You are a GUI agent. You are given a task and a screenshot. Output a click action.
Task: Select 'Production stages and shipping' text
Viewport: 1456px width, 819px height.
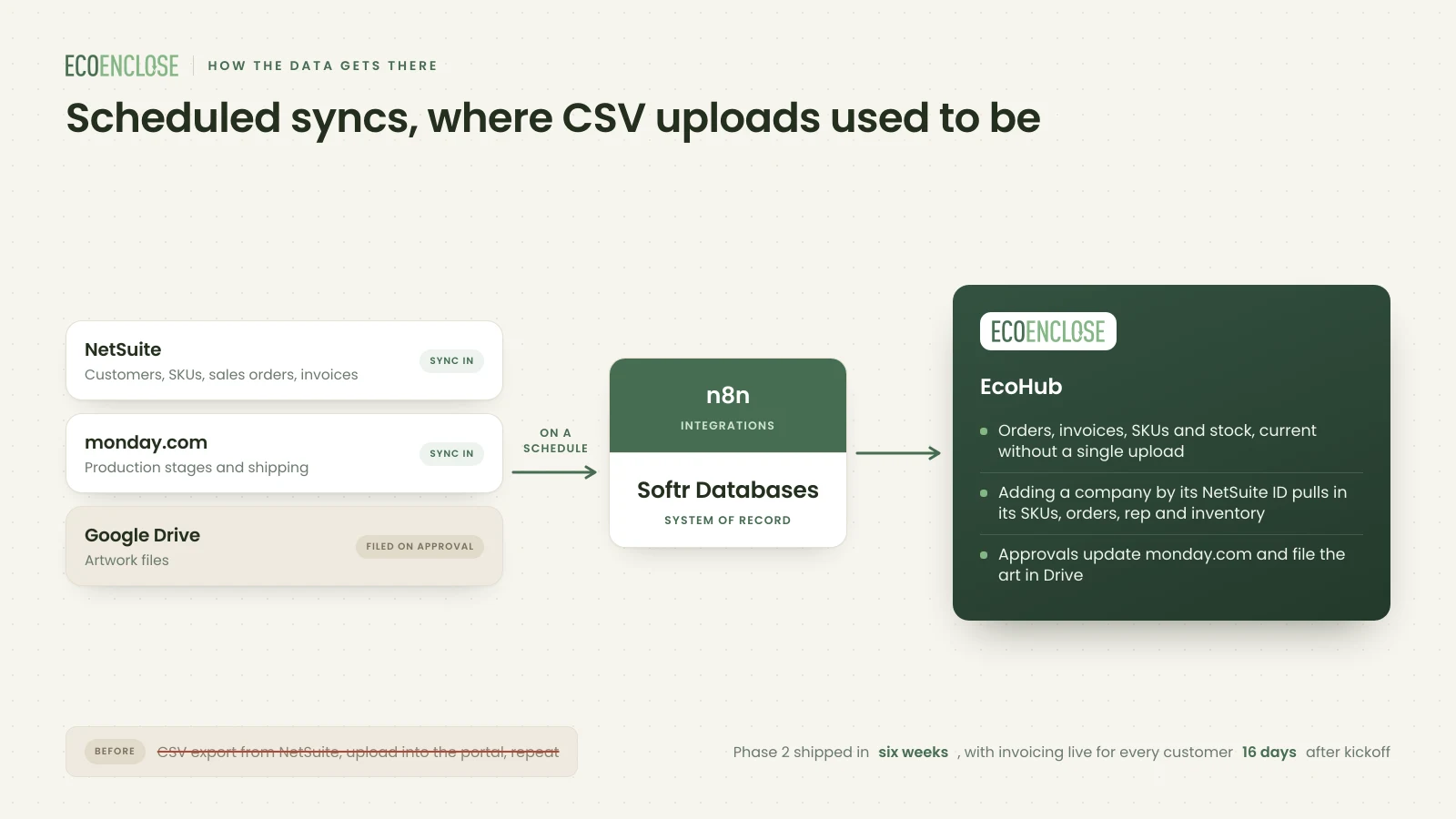197,468
